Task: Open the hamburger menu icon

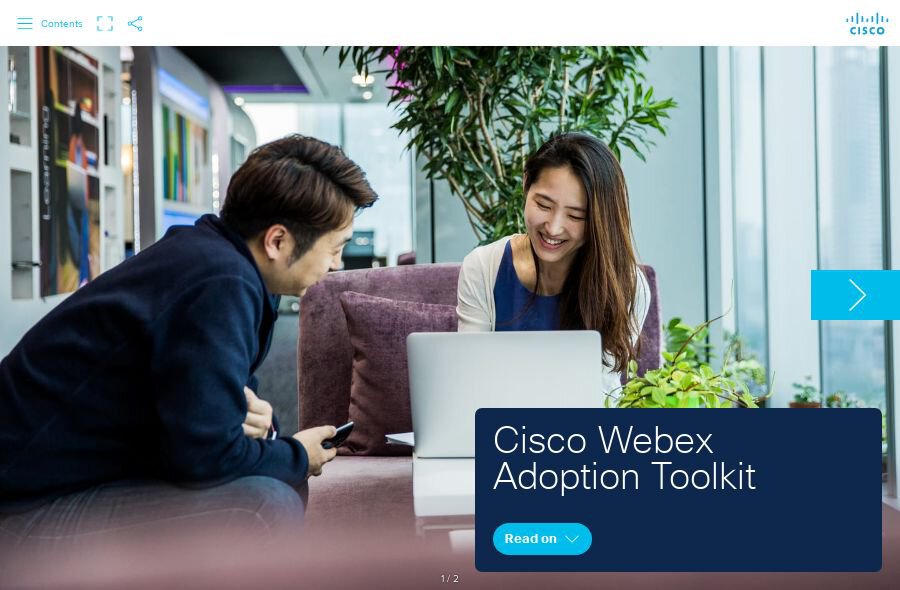Action: (x=25, y=24)
